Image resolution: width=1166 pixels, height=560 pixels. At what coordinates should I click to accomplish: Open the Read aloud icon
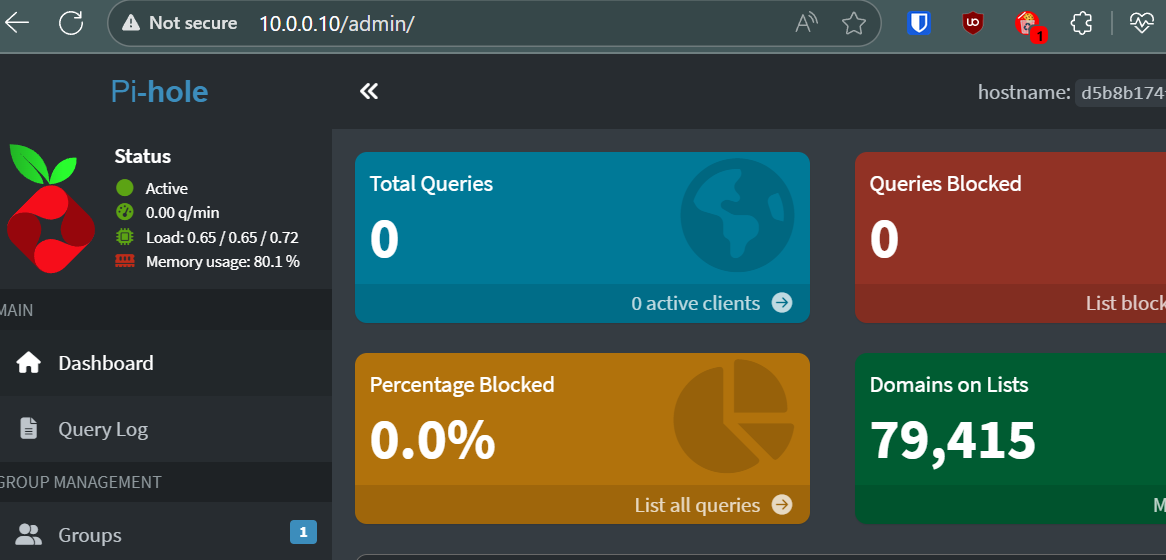coord(806,23)
